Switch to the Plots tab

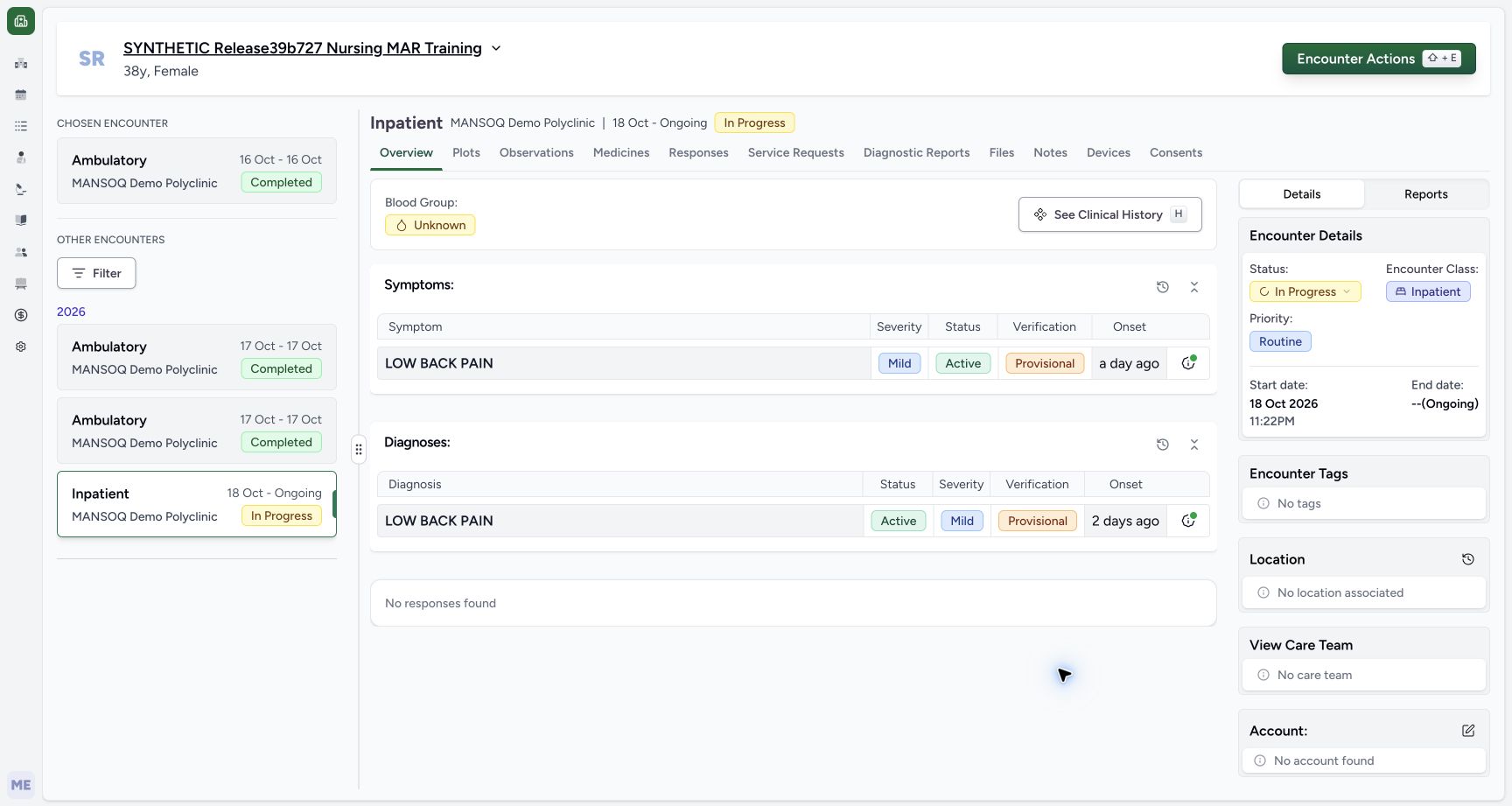coord(466,152)
